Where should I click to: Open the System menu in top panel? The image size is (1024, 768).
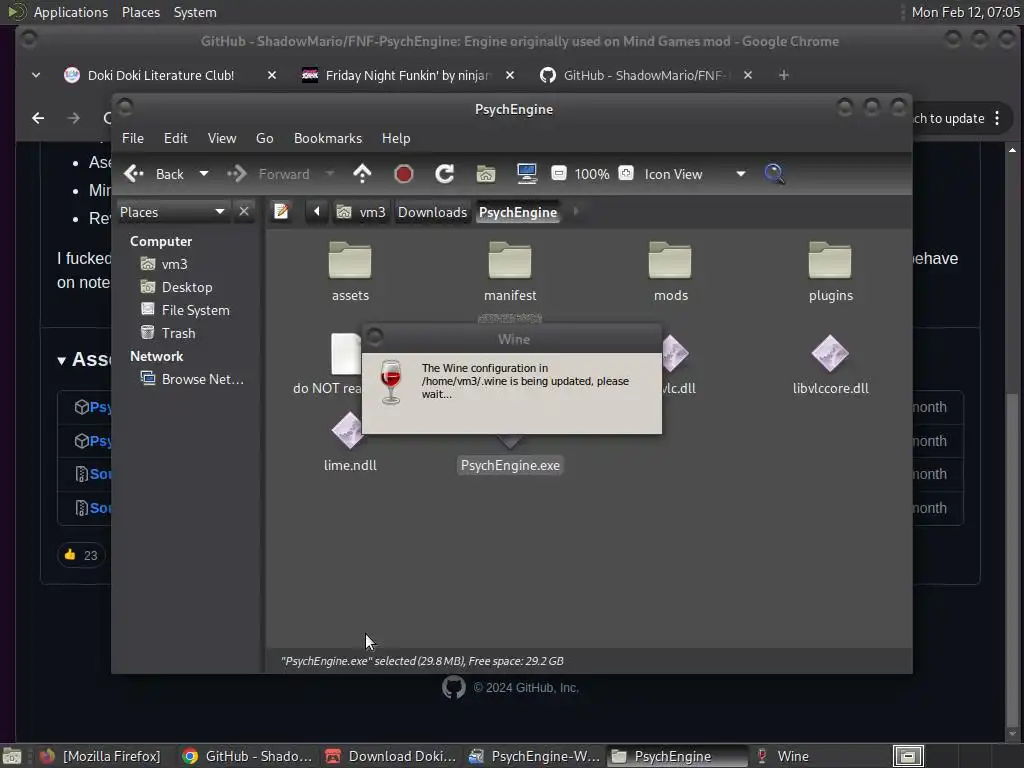point(195,12)
